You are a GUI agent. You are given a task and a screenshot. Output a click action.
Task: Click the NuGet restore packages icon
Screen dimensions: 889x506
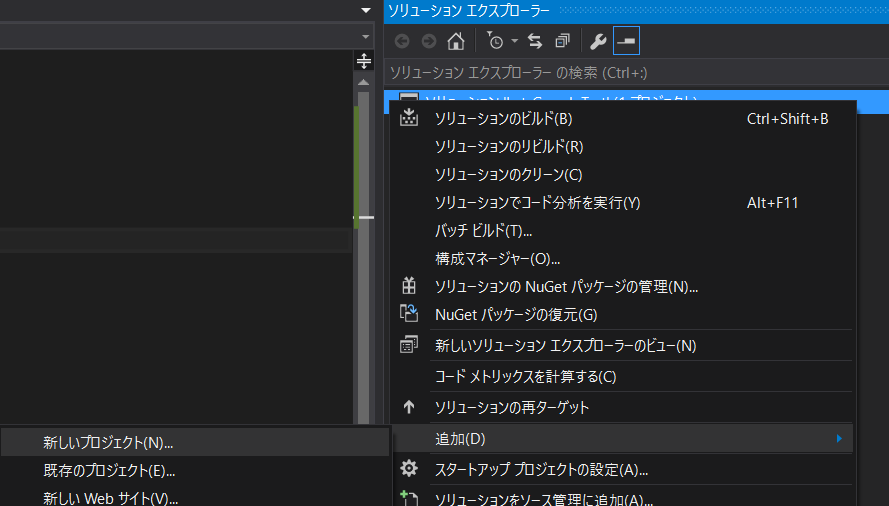pyautogui.click(x=409, y=313)
